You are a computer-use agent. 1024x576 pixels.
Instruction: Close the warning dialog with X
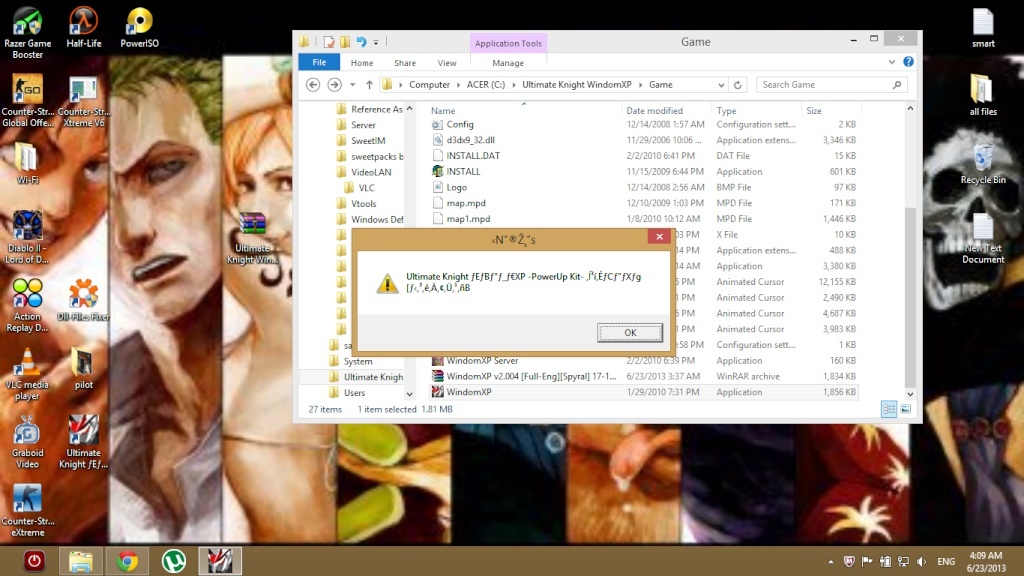(x=660, y=237)
